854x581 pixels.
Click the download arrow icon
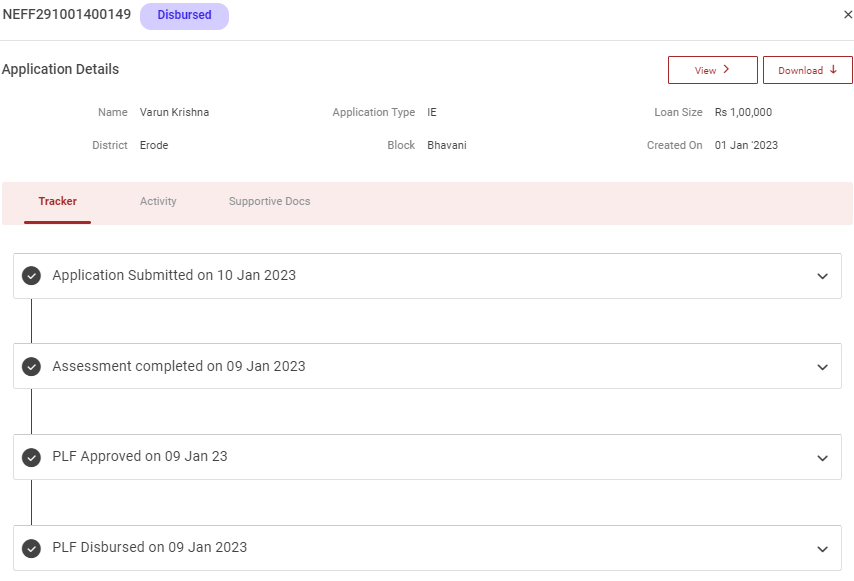click(x=833, y=70)
